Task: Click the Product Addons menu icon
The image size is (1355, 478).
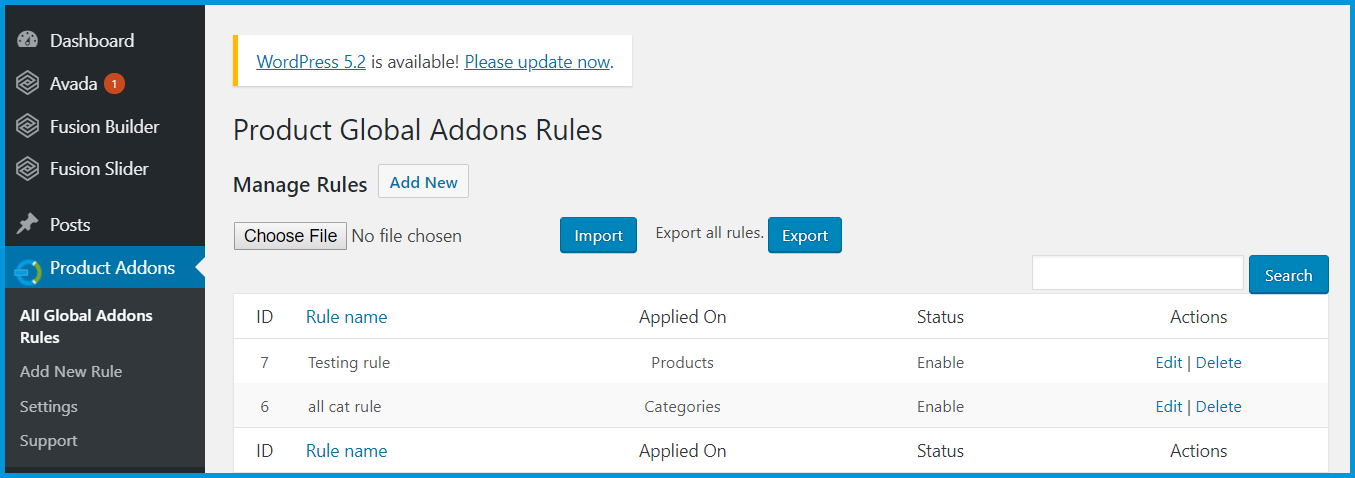Action: click(x=28, y=269)
